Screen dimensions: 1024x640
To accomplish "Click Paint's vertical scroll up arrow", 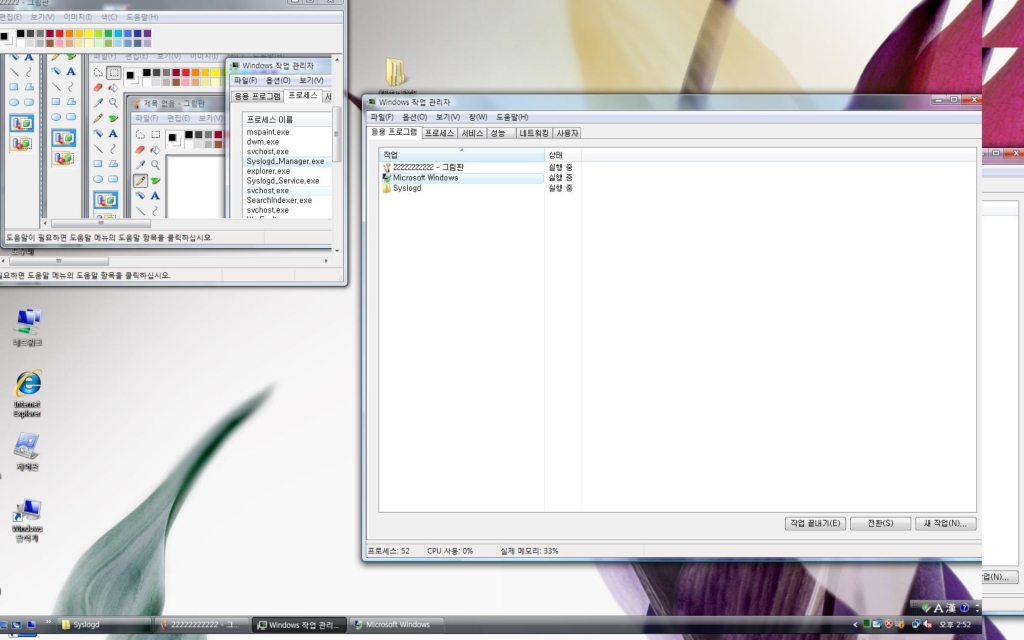I will point(337,59).
